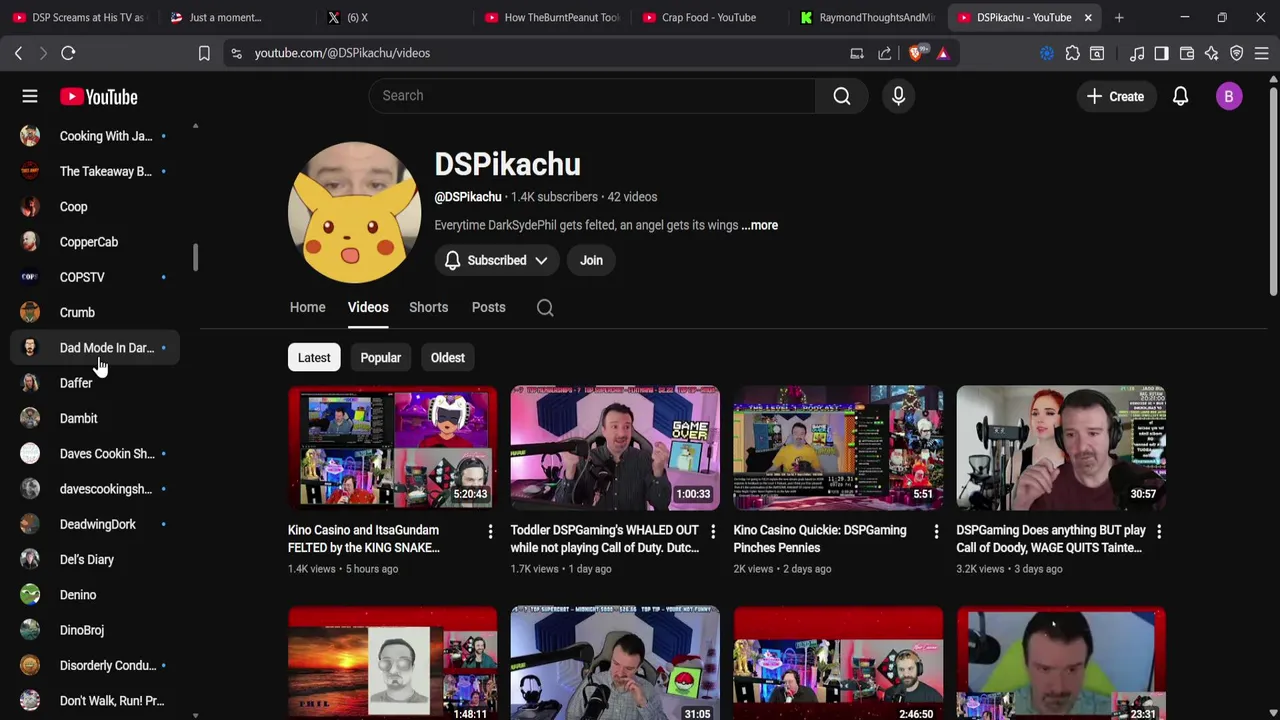Bookmark this page icon

click(204, 53)
